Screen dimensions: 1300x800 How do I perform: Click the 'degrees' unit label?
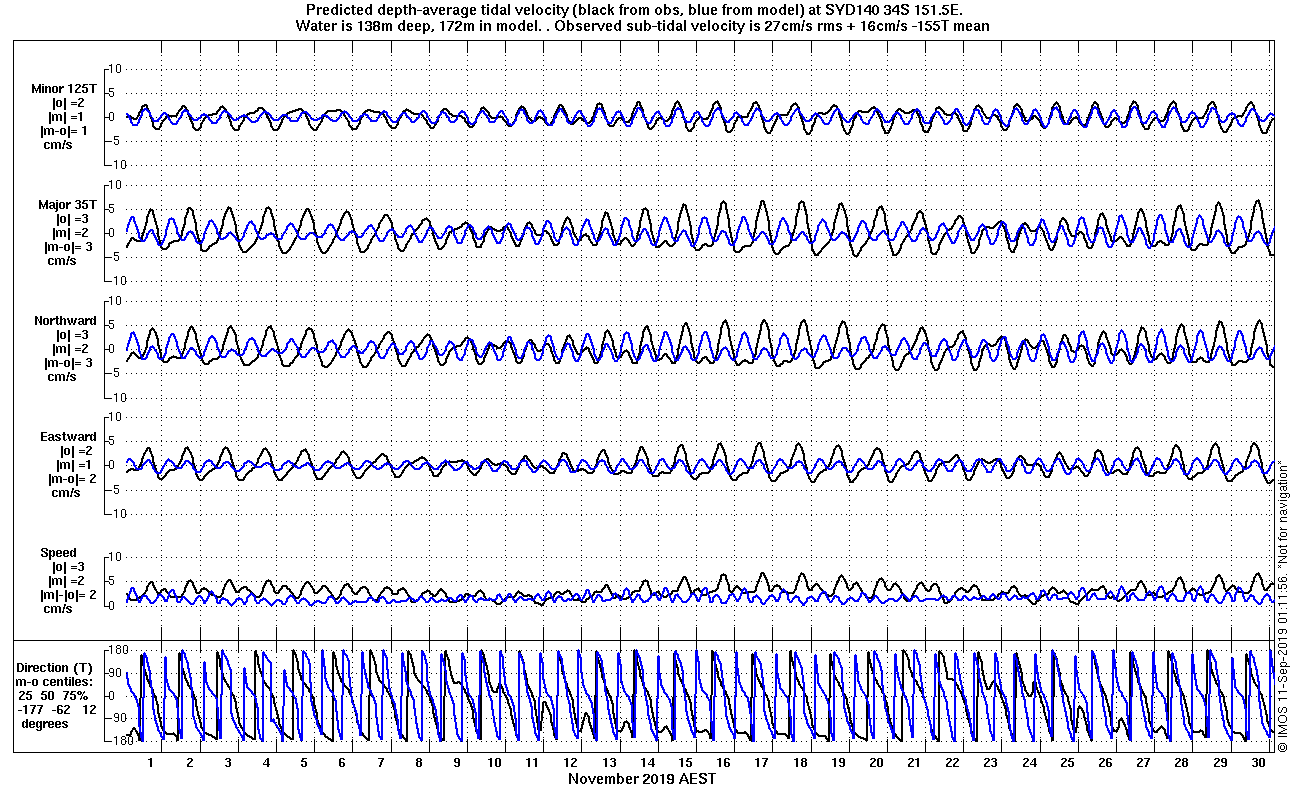click(45, 723)
